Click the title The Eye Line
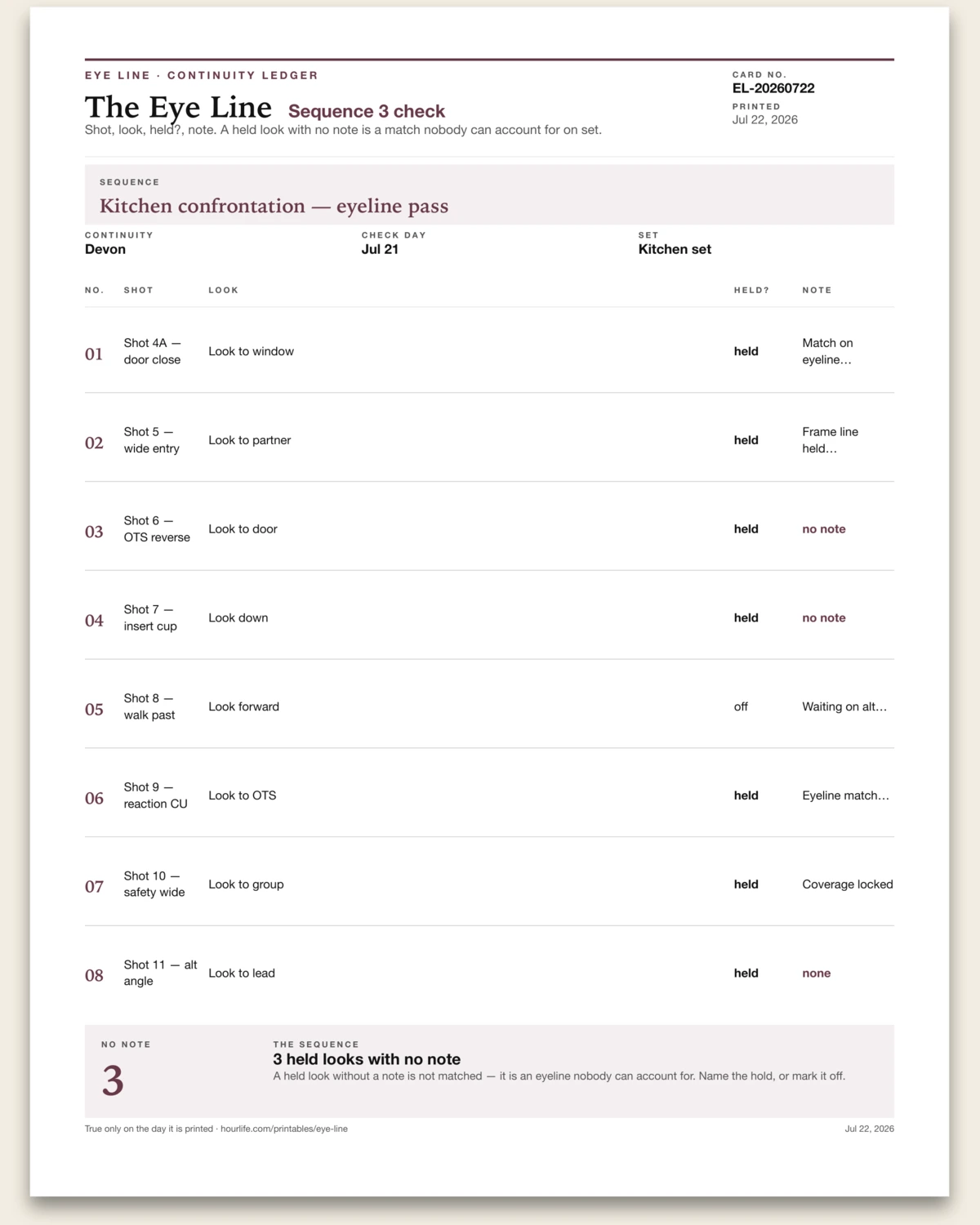Image resolution: width=980 pixels, height=1225 pixels. pos(178,108)
